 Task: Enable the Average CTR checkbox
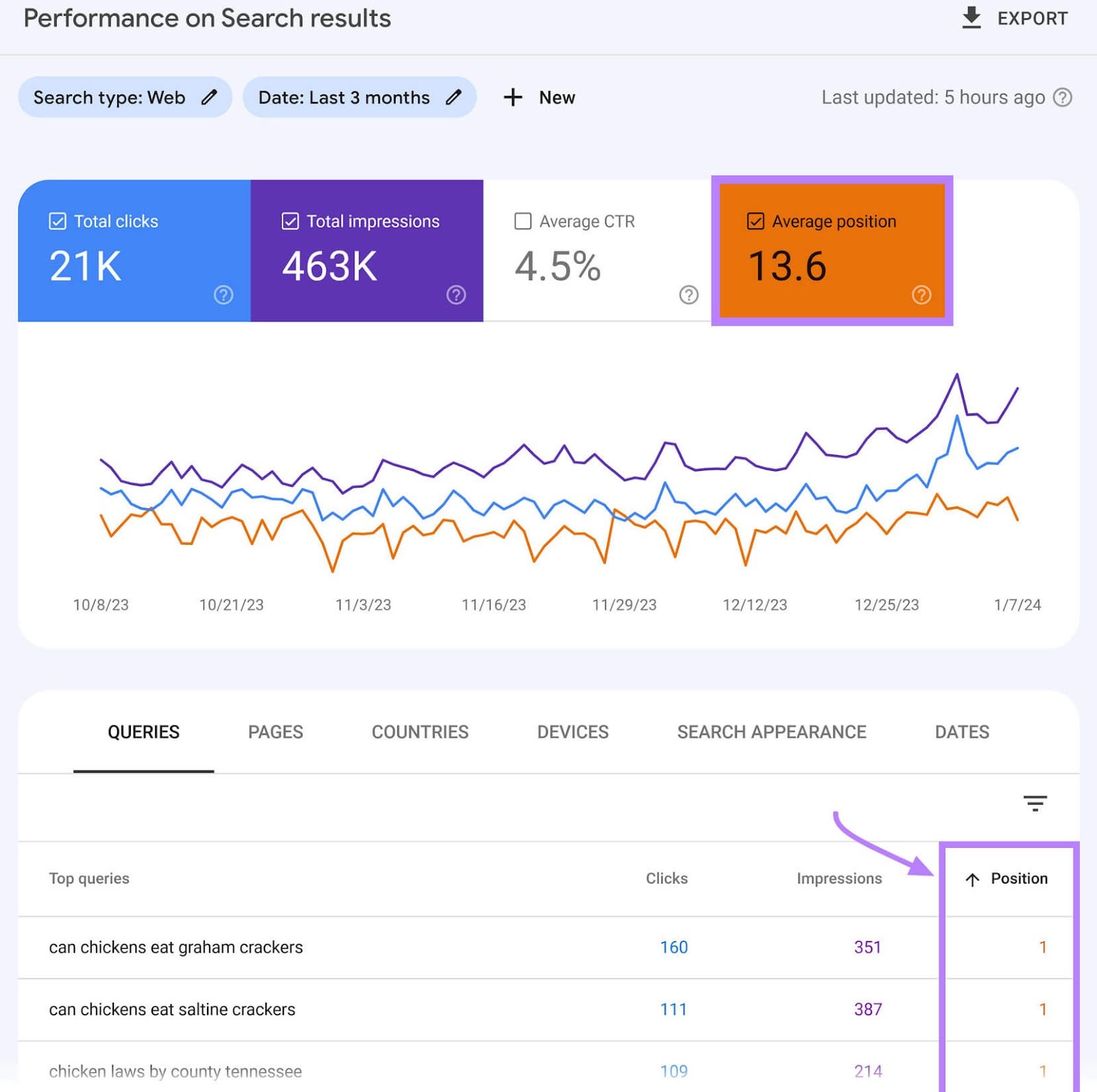point(523,221)
